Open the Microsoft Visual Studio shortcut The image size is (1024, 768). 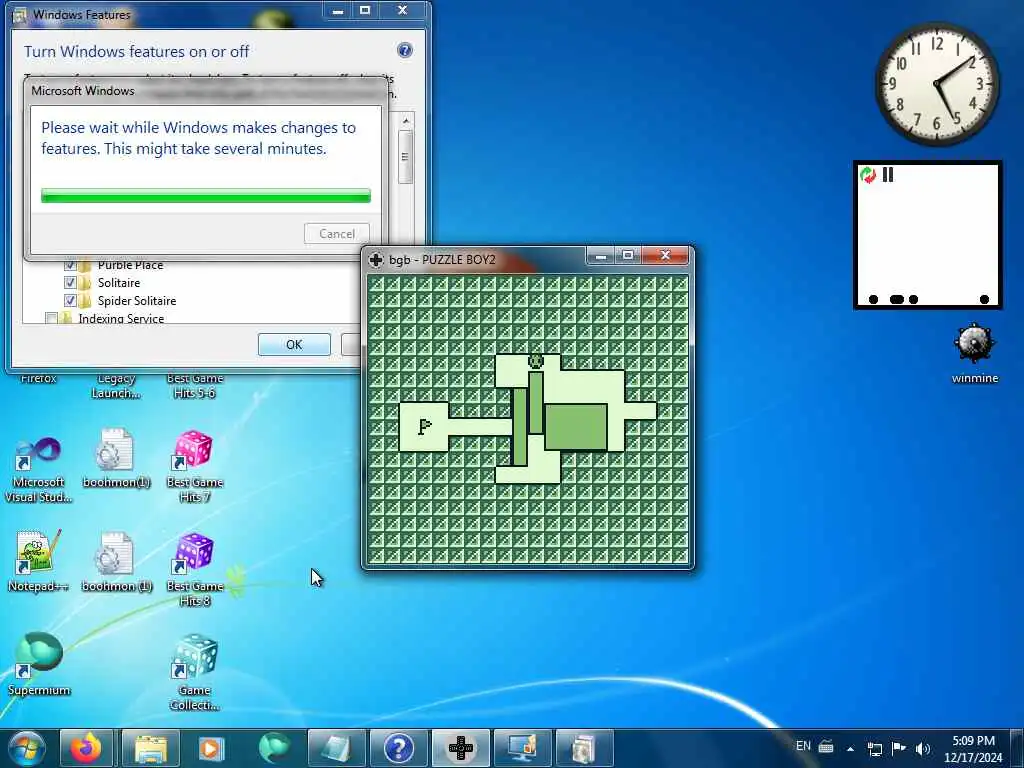pos(39,469)
